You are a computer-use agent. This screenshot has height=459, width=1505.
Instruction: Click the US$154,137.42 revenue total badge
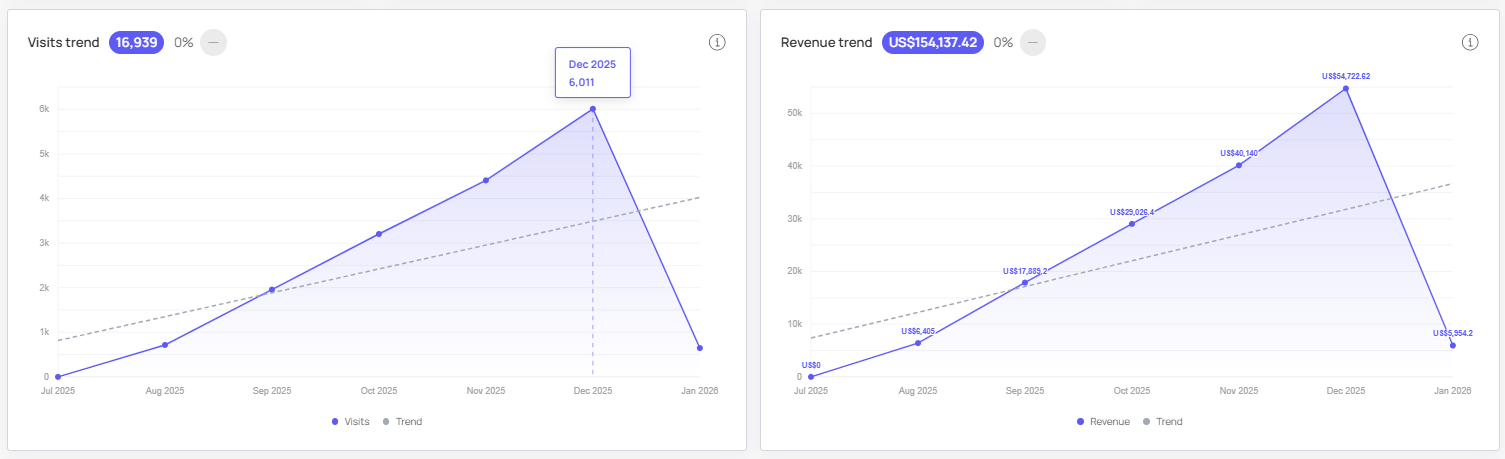[x=933, y=43]
